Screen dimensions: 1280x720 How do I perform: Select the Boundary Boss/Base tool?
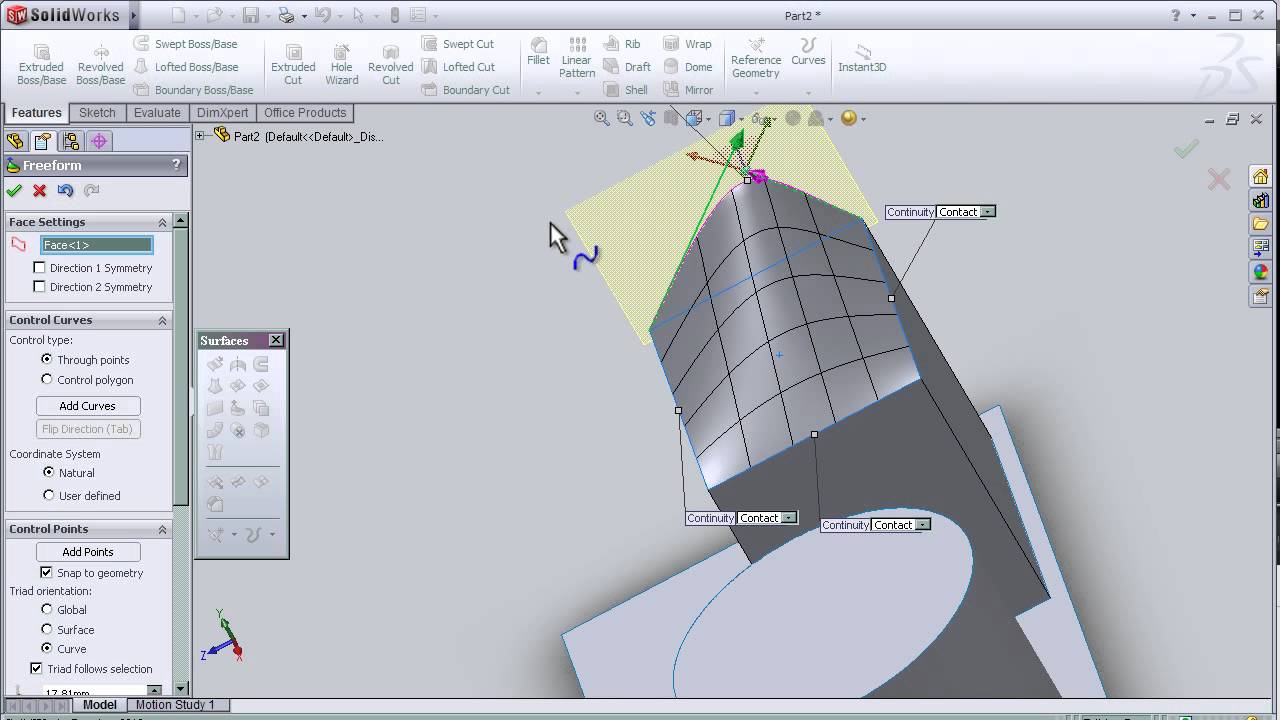(x=193, y=90)
